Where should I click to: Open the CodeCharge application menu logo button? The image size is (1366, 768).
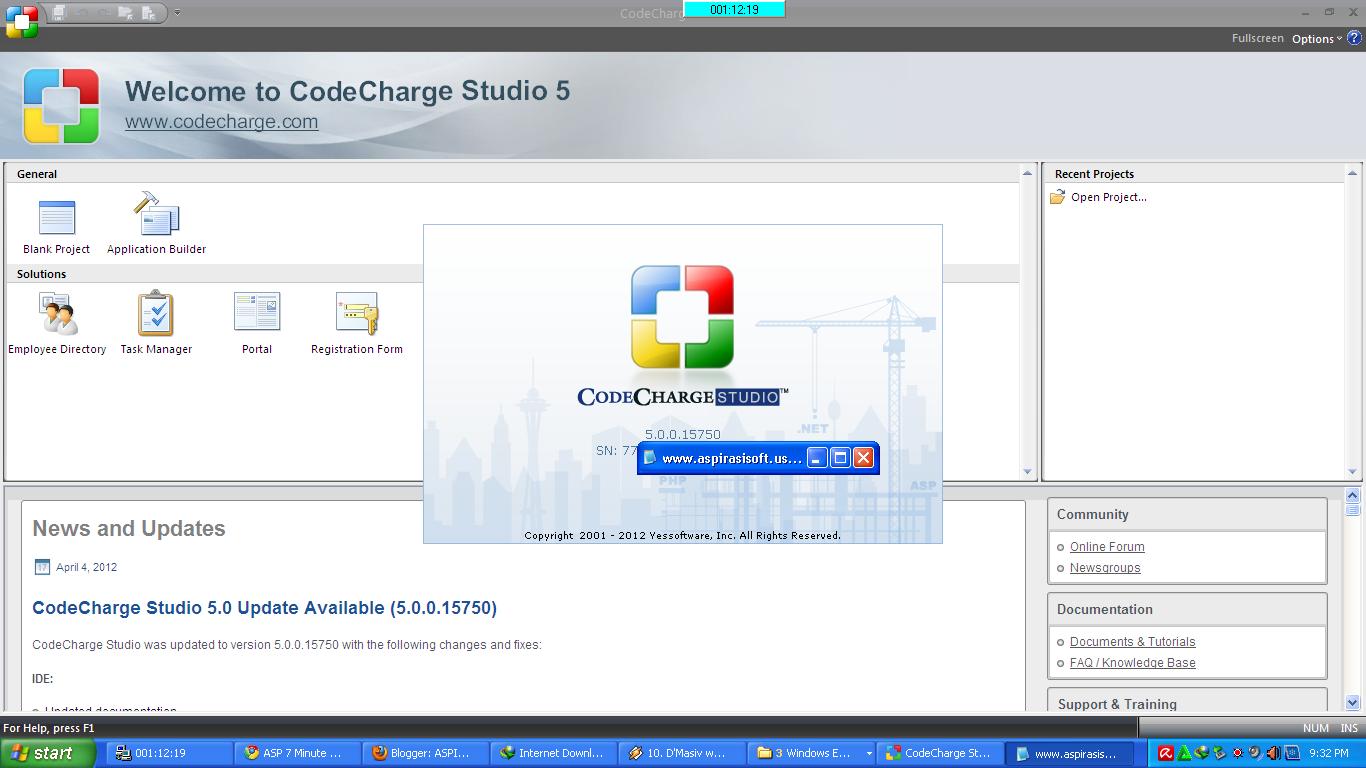click(x=21, y=21)
